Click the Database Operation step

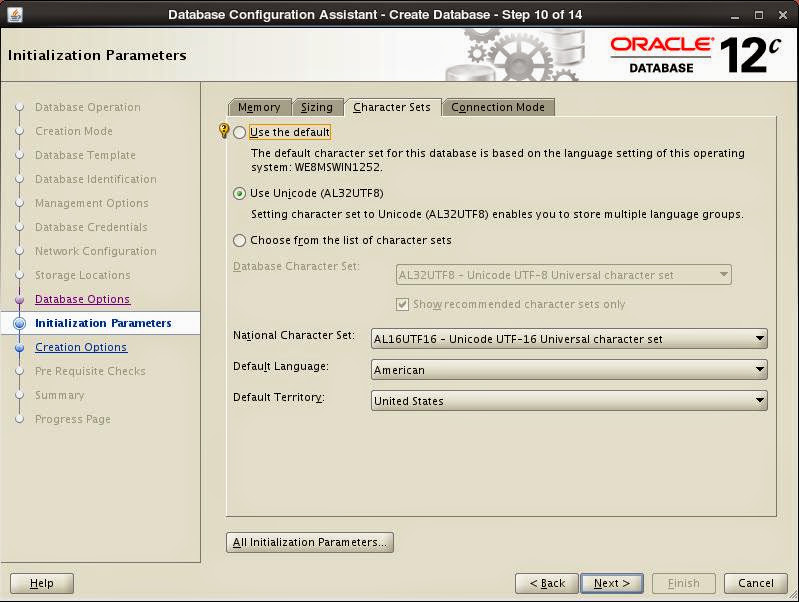[88, 108]
